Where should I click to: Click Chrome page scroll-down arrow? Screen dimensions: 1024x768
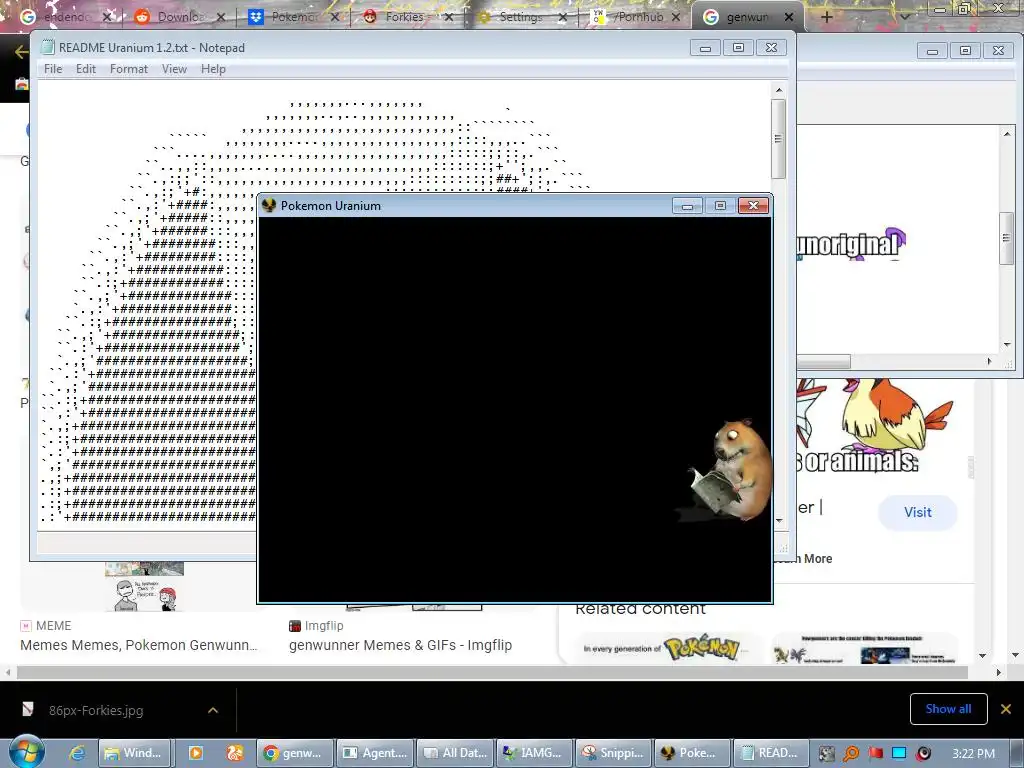[1016, 655]
